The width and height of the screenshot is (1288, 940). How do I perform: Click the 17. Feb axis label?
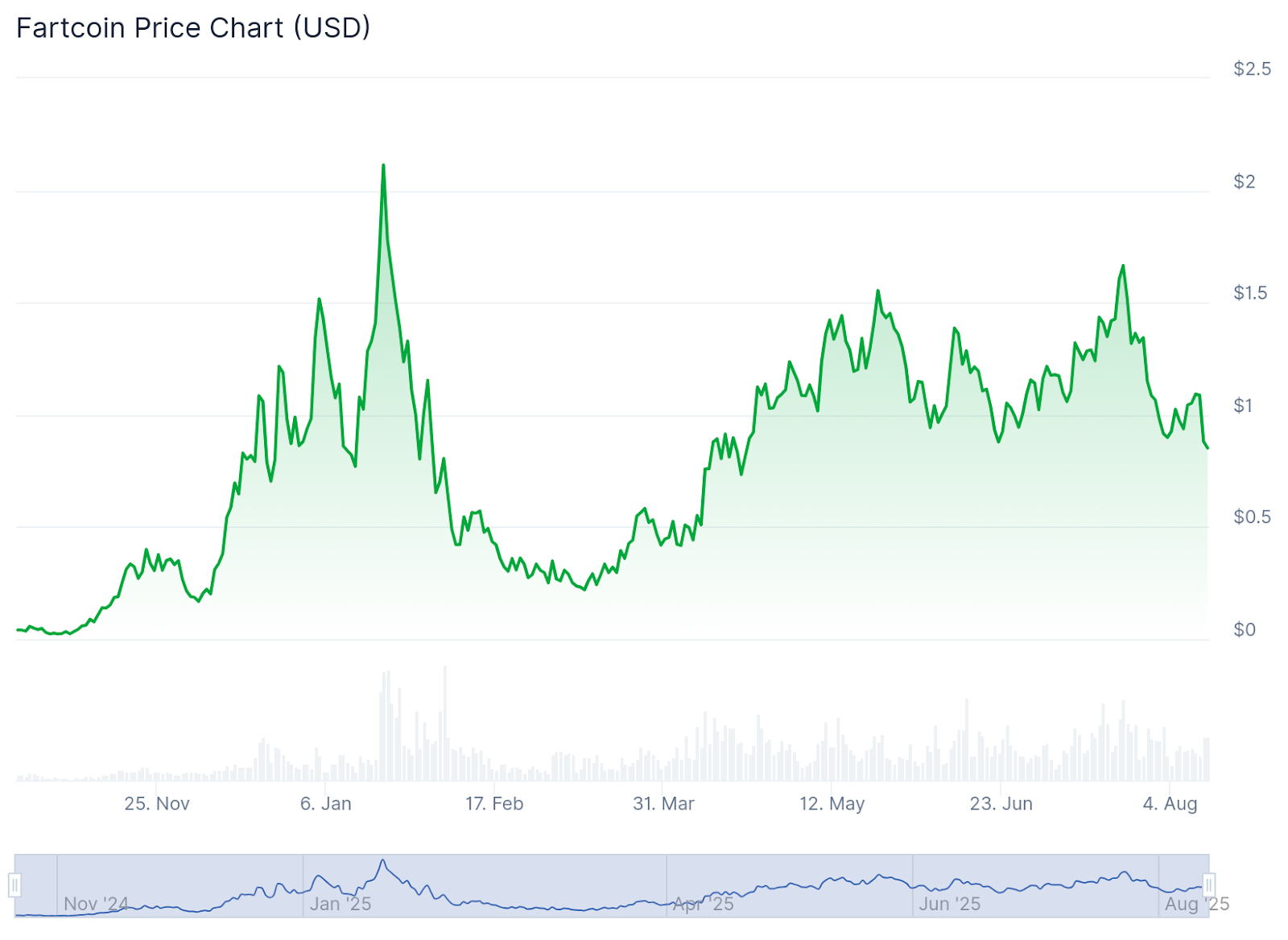[x=494, y=803]
